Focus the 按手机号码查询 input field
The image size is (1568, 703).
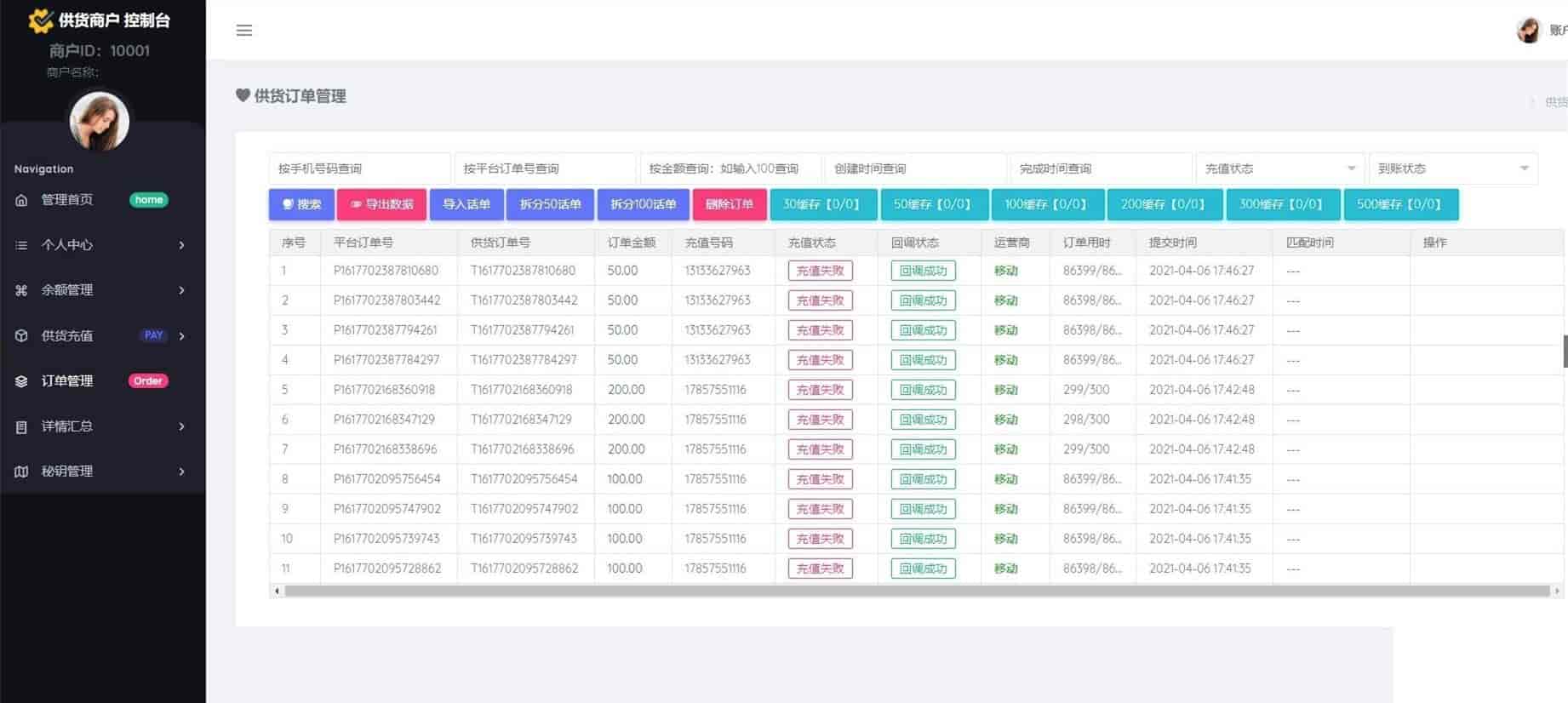click(358, 169)
